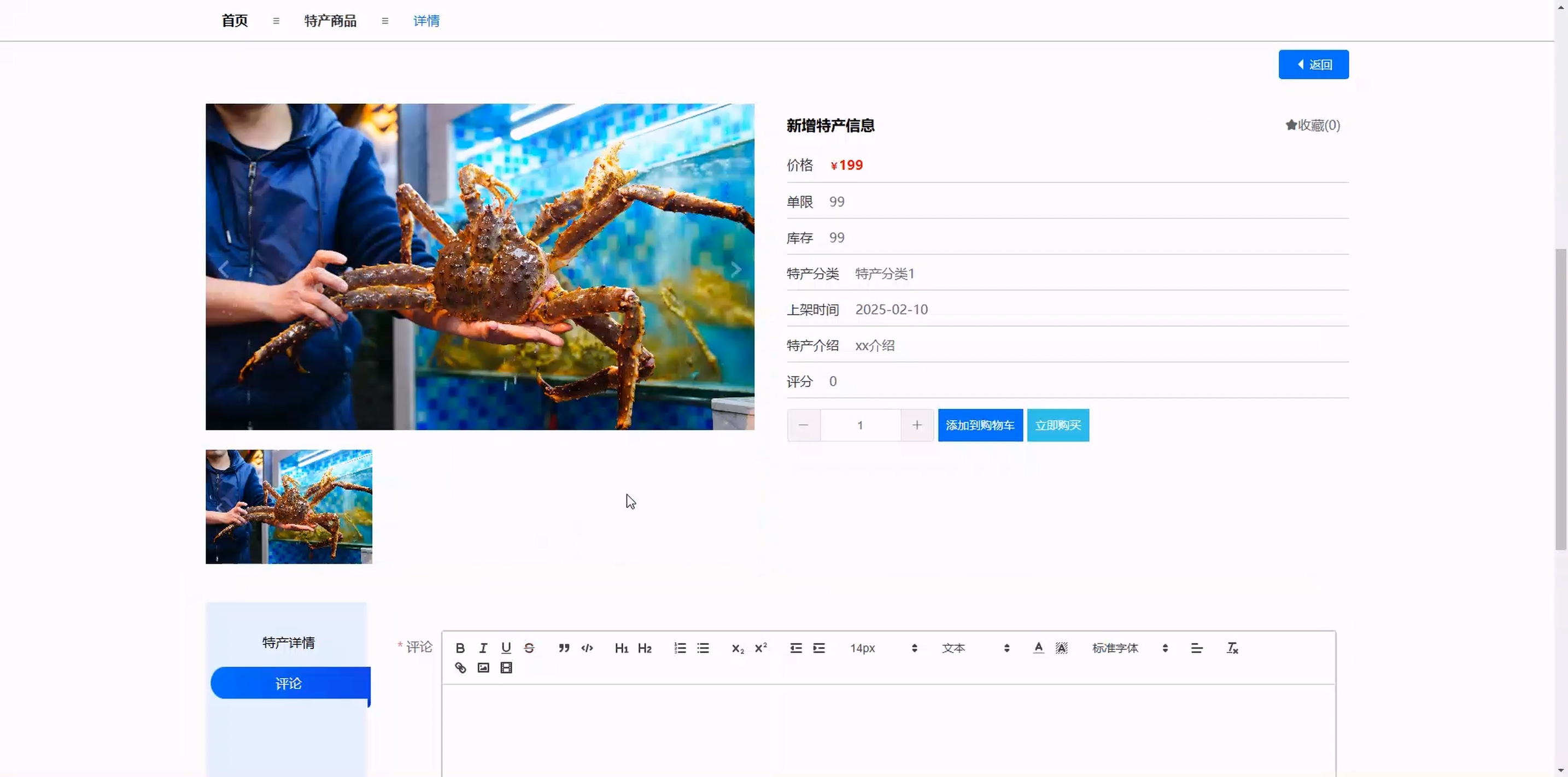Apply italic formatting in editor
1568x777 pixels.
tap(483, 648)
